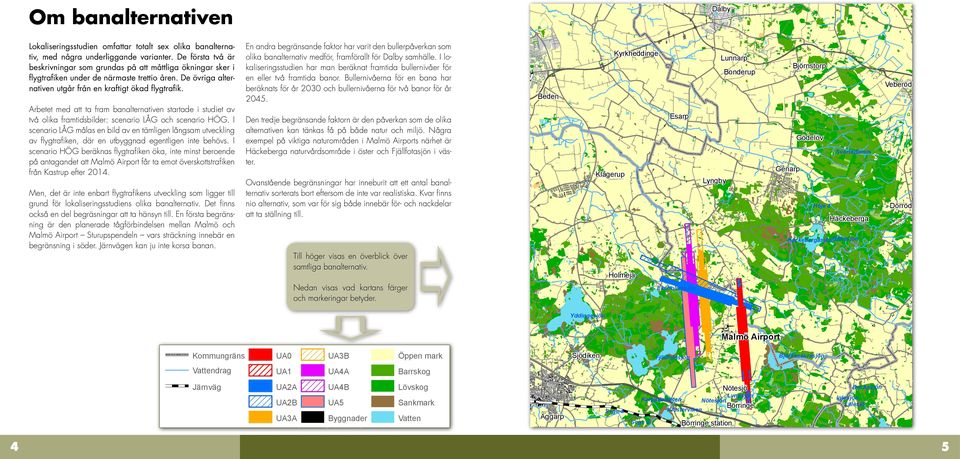
Task: Click the 'Björnstorp' map label
Action: (811, 65)
